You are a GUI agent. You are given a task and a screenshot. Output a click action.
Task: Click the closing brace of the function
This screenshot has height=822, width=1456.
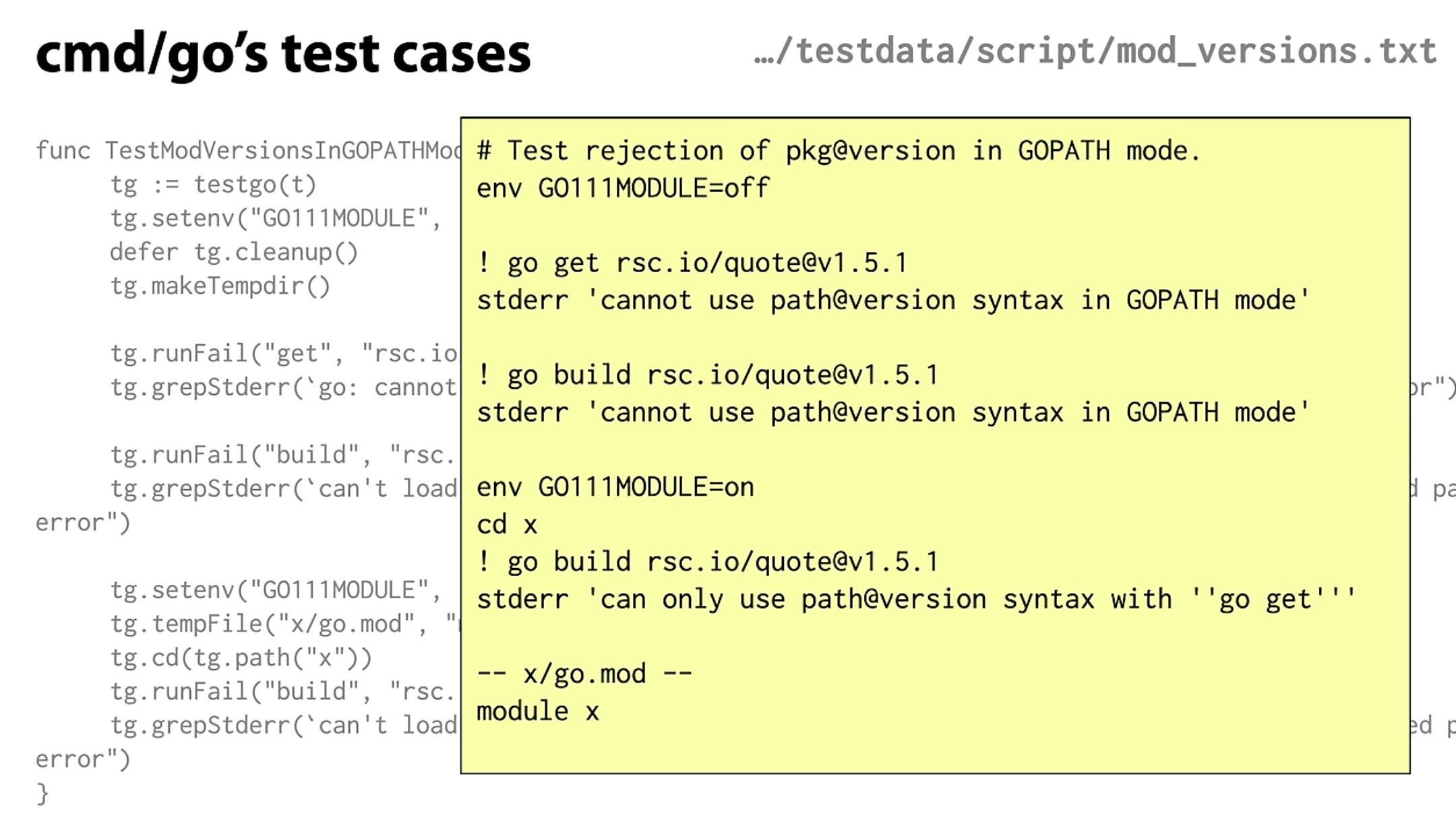click(42, 793)
